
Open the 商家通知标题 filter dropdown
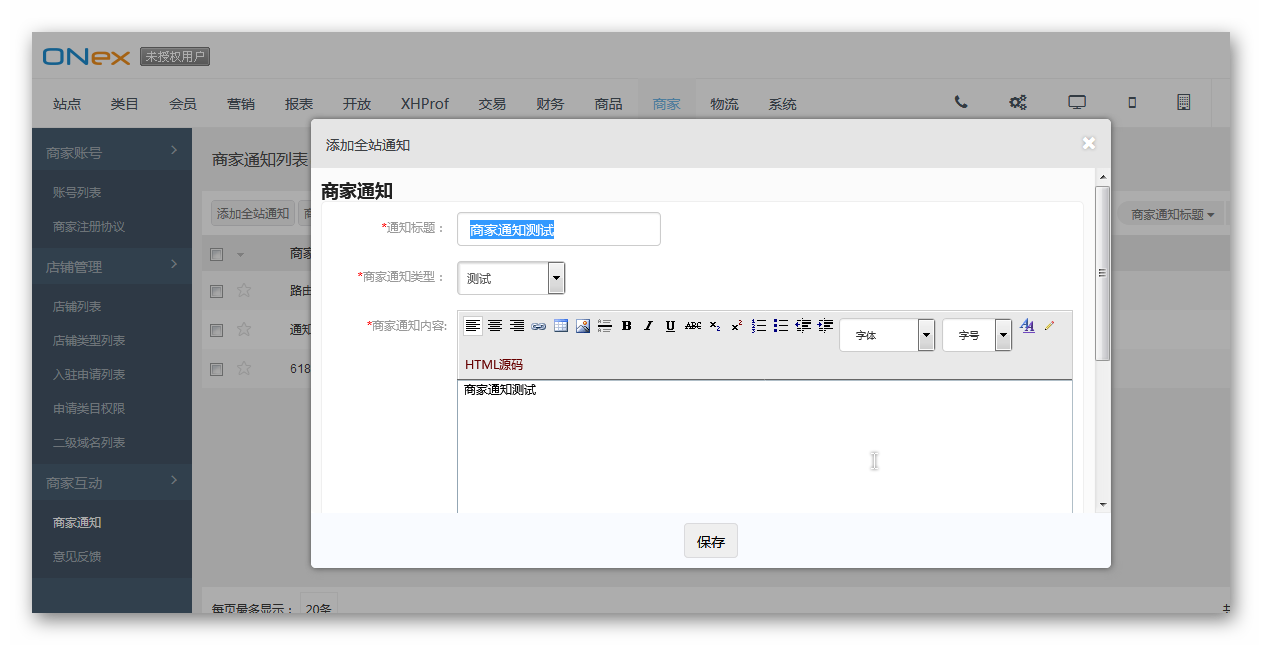click(x=1172, y=215)
